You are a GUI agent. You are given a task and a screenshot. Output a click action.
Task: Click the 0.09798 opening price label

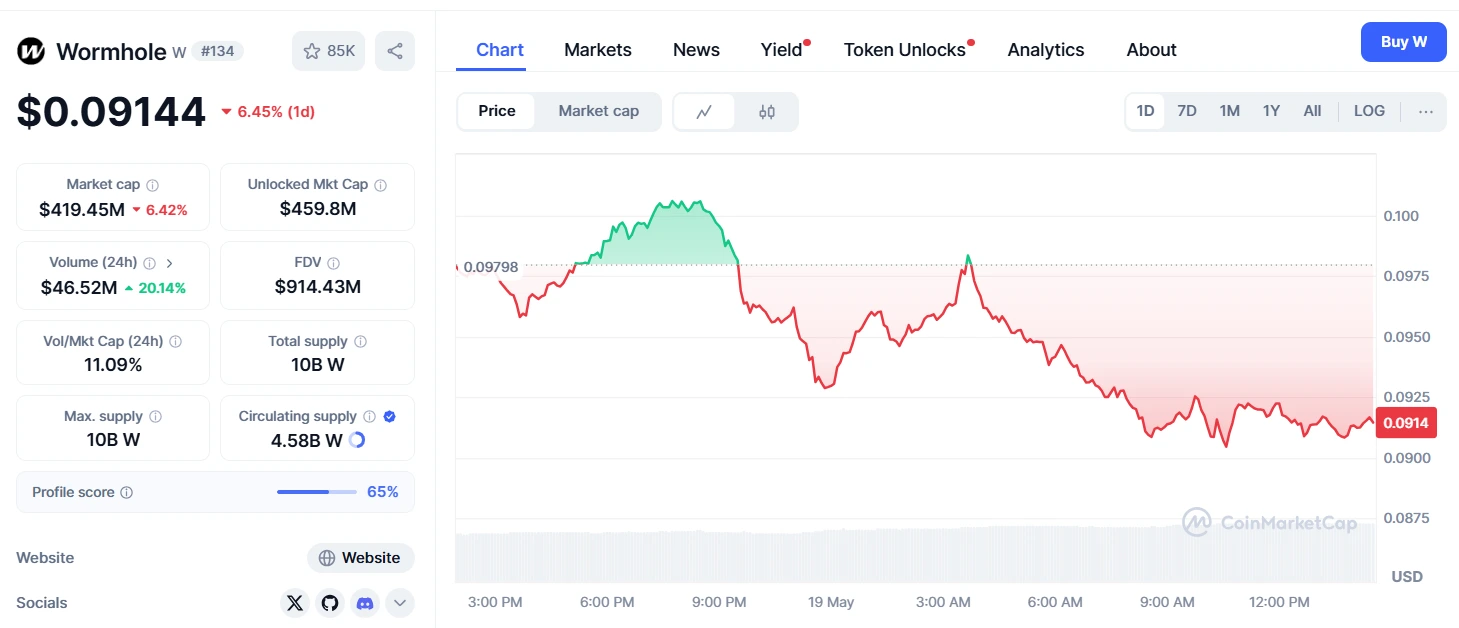pyautogui.click(x=491, y=267)
